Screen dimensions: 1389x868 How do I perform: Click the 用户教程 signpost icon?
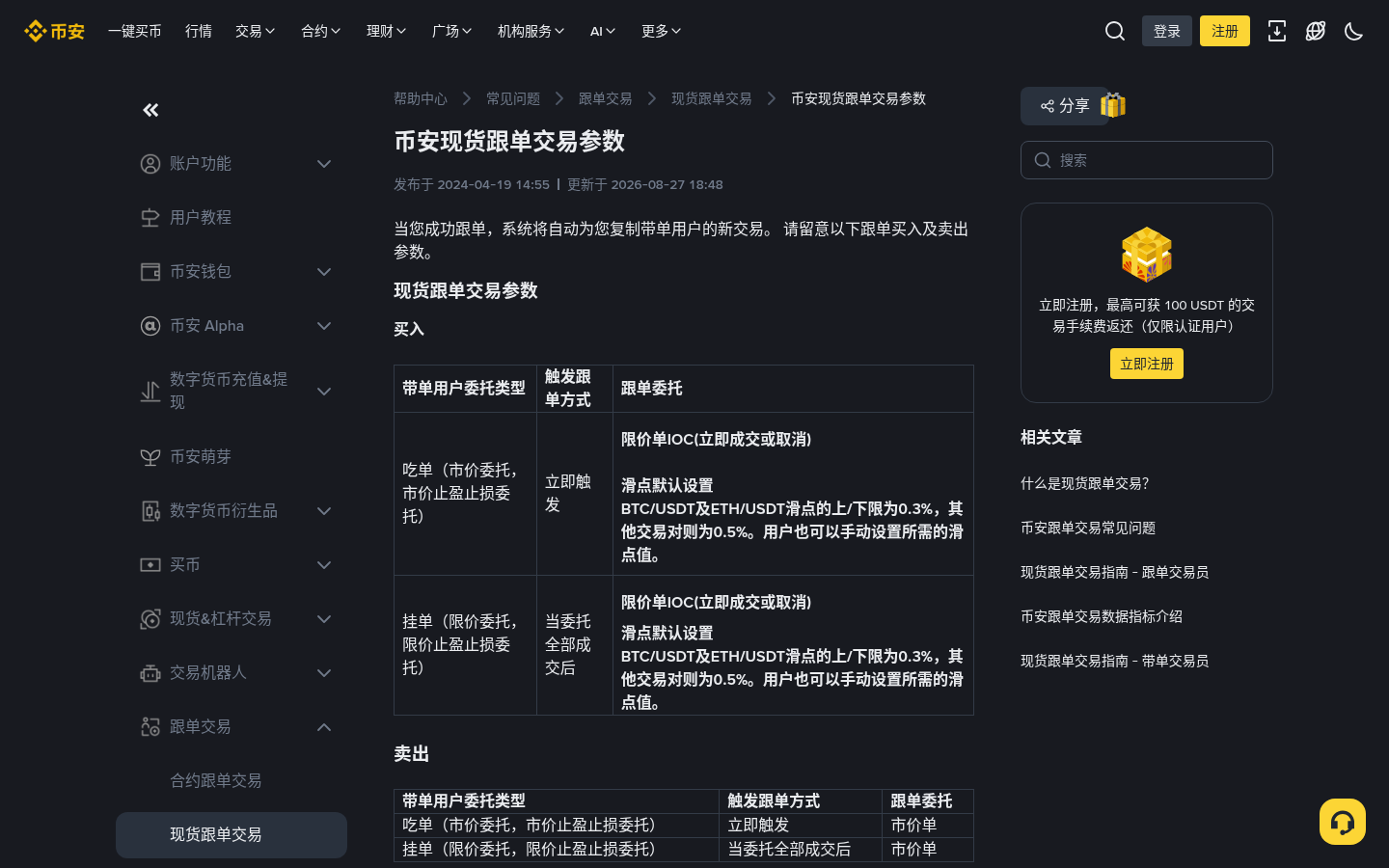pyautogui.click(x=150, y=218)
